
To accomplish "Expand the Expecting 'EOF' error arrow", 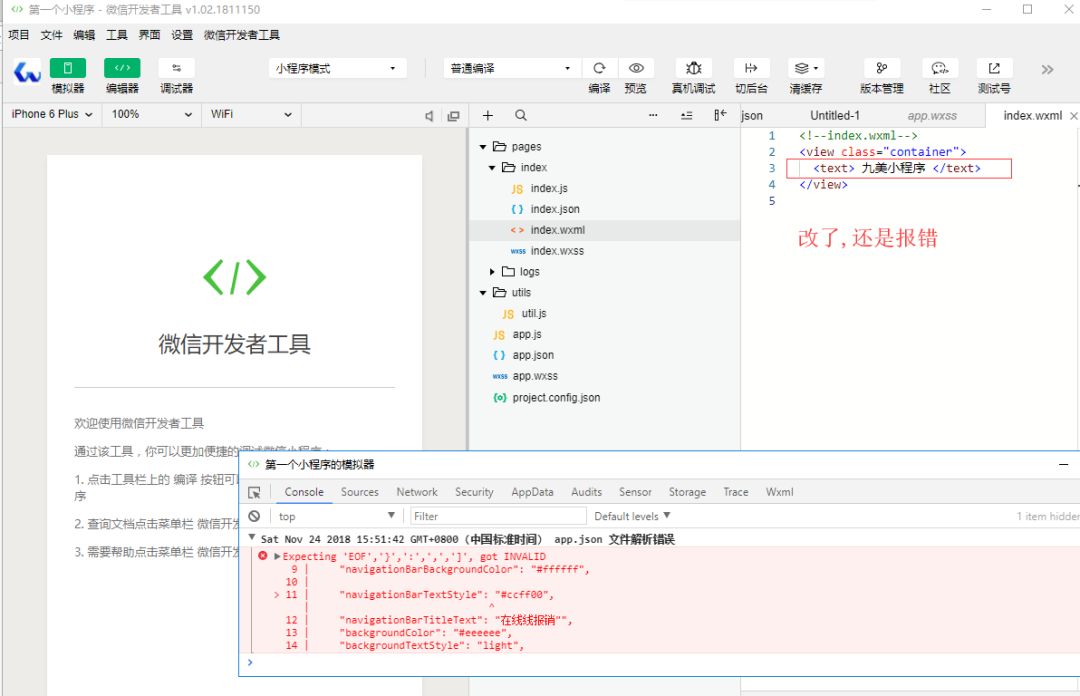I will 278,556.
